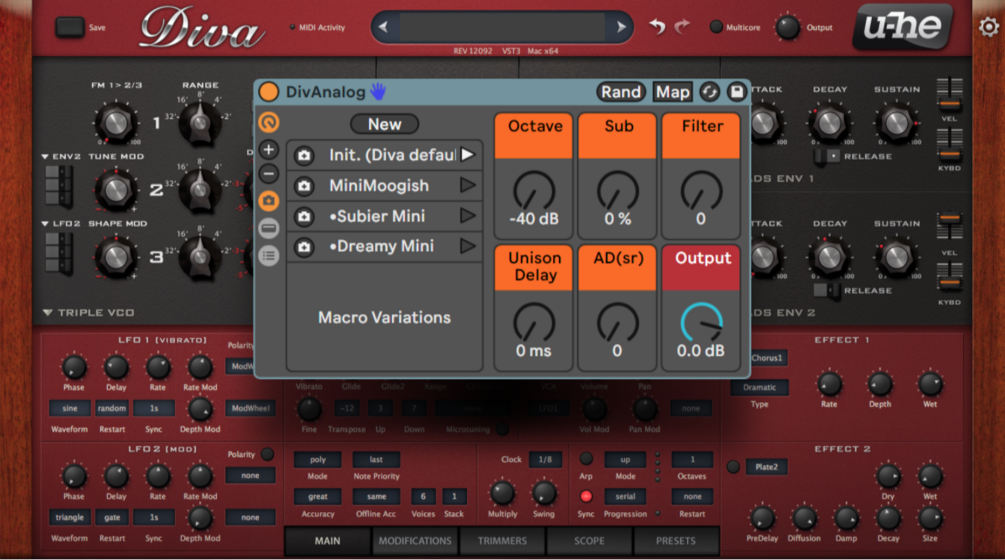Click the grey bar icon below camera sidebar
This screenshot has width=1005, height=560.
click(269, 228)
